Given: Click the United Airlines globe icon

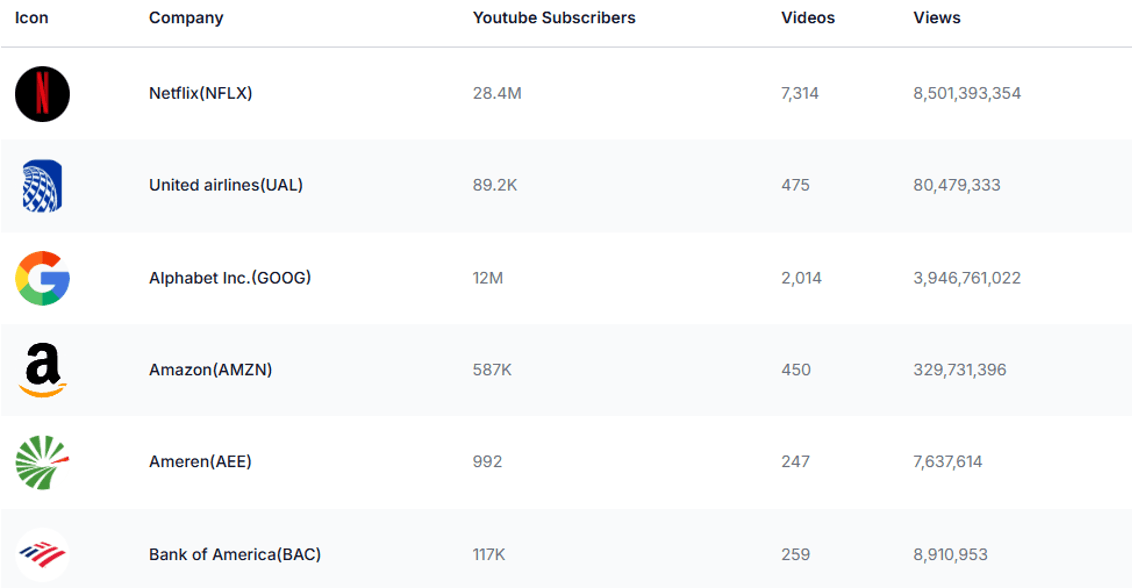Looking at the screenshot, I should pyautogui.click(x=43, y=186).
